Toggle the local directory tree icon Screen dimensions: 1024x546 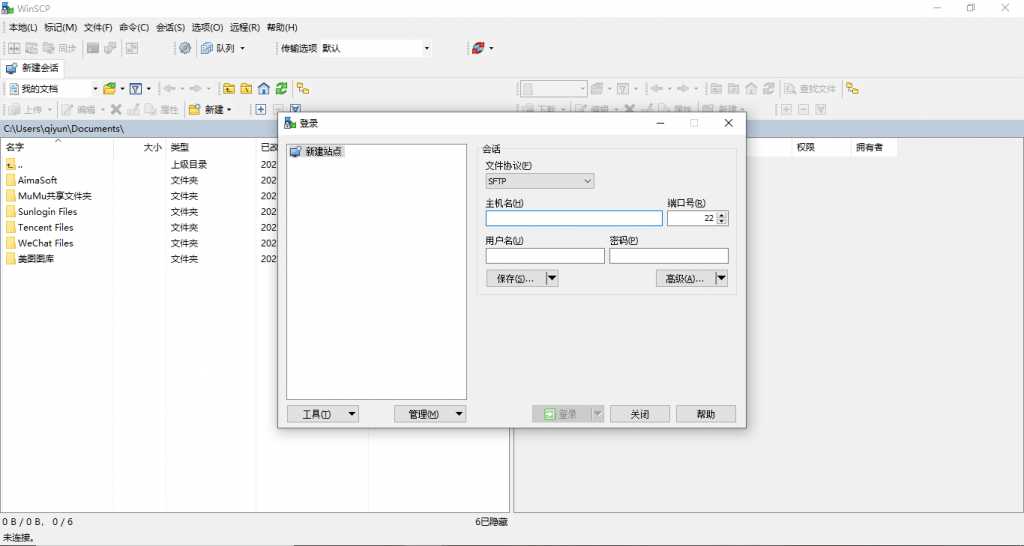click(303, 89)
